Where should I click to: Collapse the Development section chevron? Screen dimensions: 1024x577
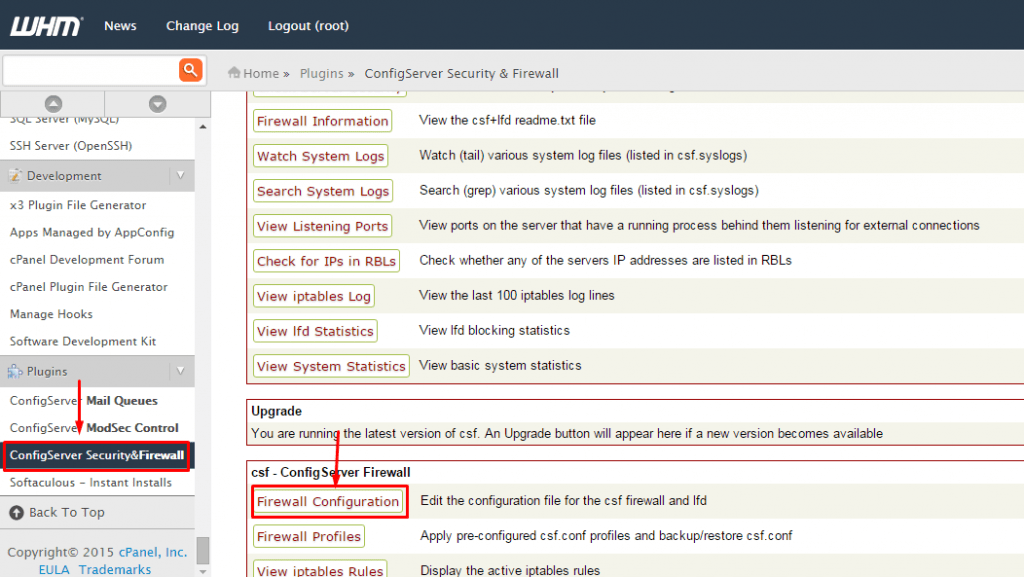(x=181, y=176)
